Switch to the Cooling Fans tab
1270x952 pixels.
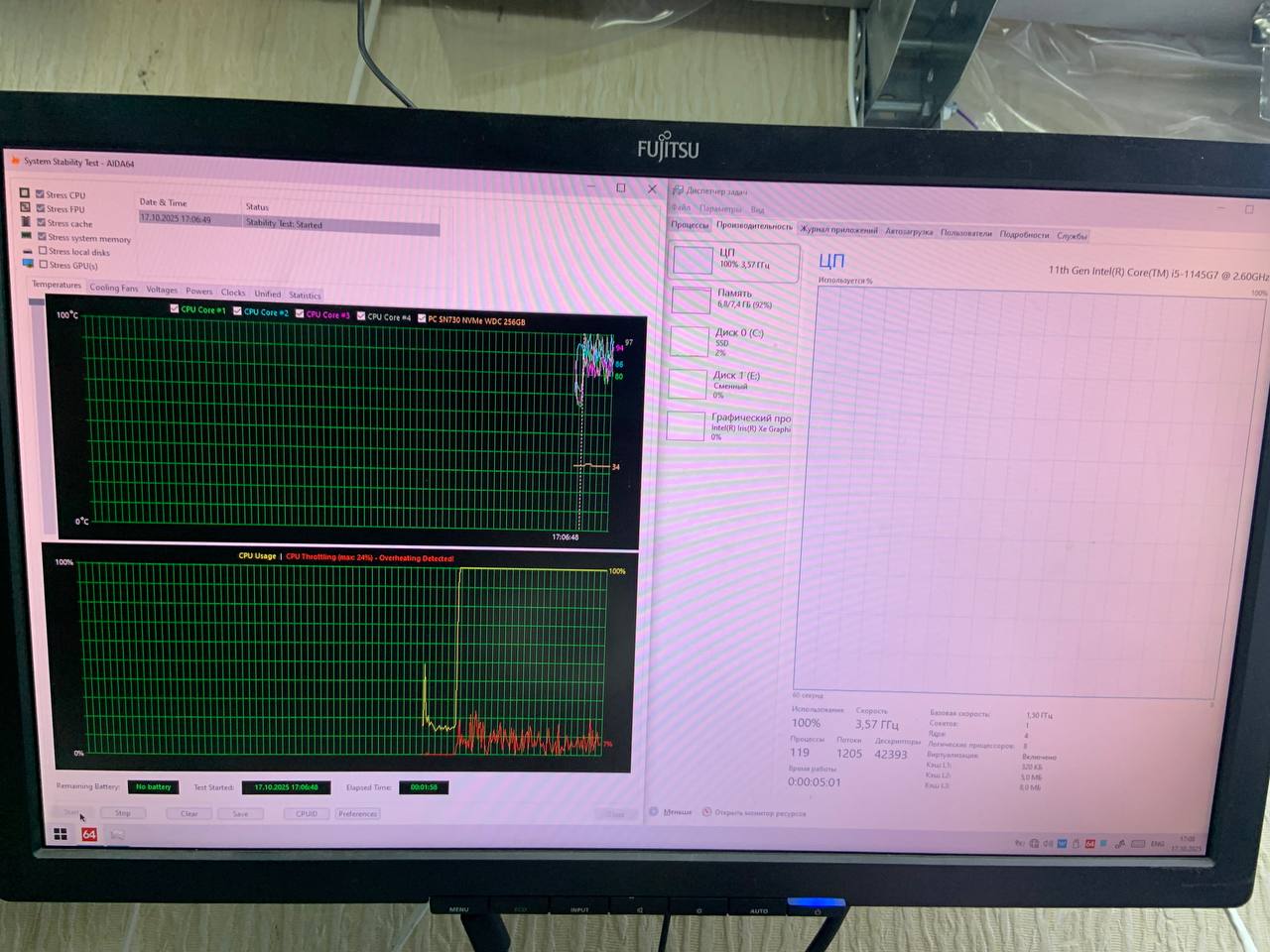point(113,288)
